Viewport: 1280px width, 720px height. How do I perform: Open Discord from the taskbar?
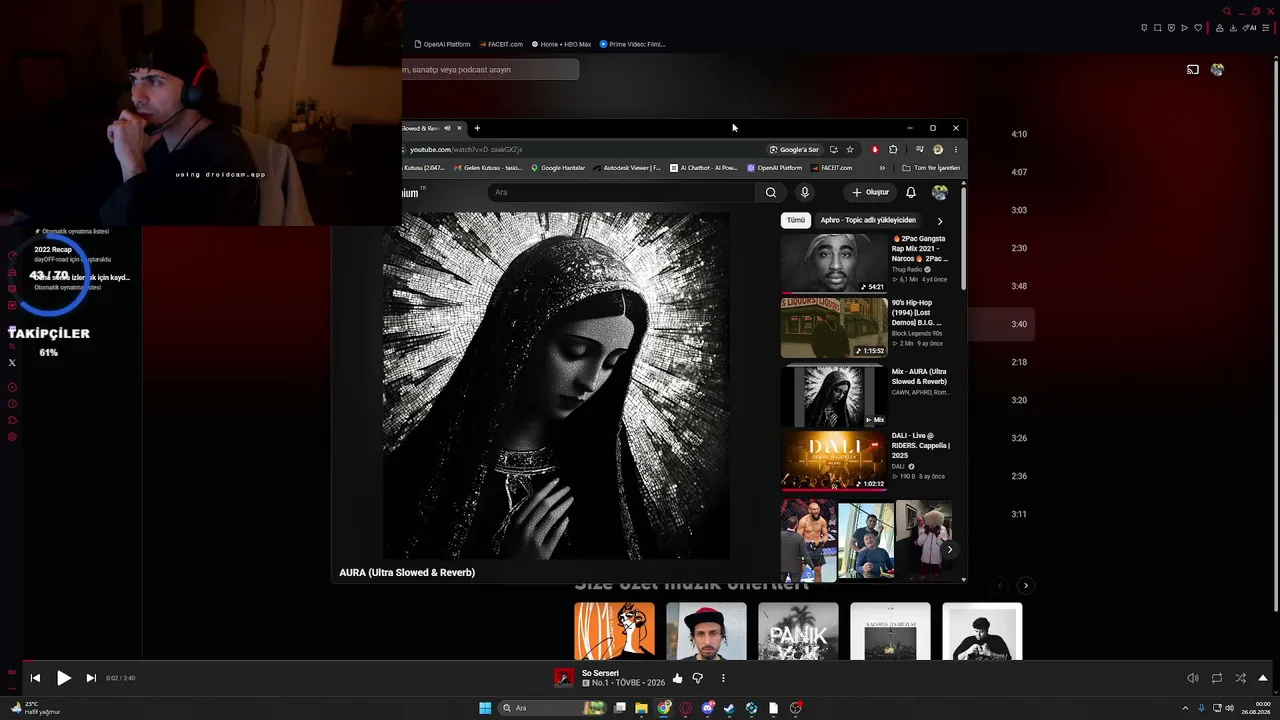(708, 708)
